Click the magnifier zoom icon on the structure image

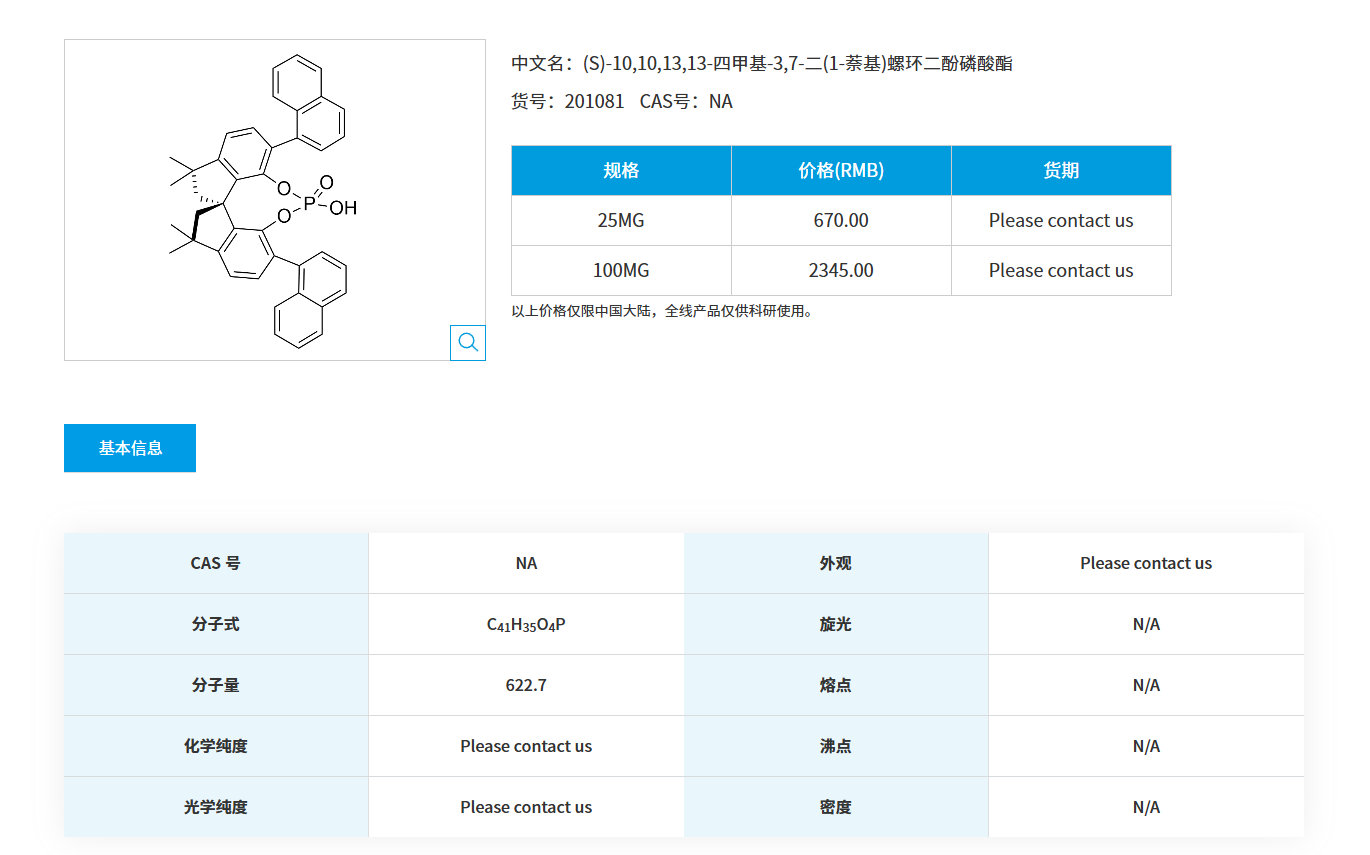[467, 342]
